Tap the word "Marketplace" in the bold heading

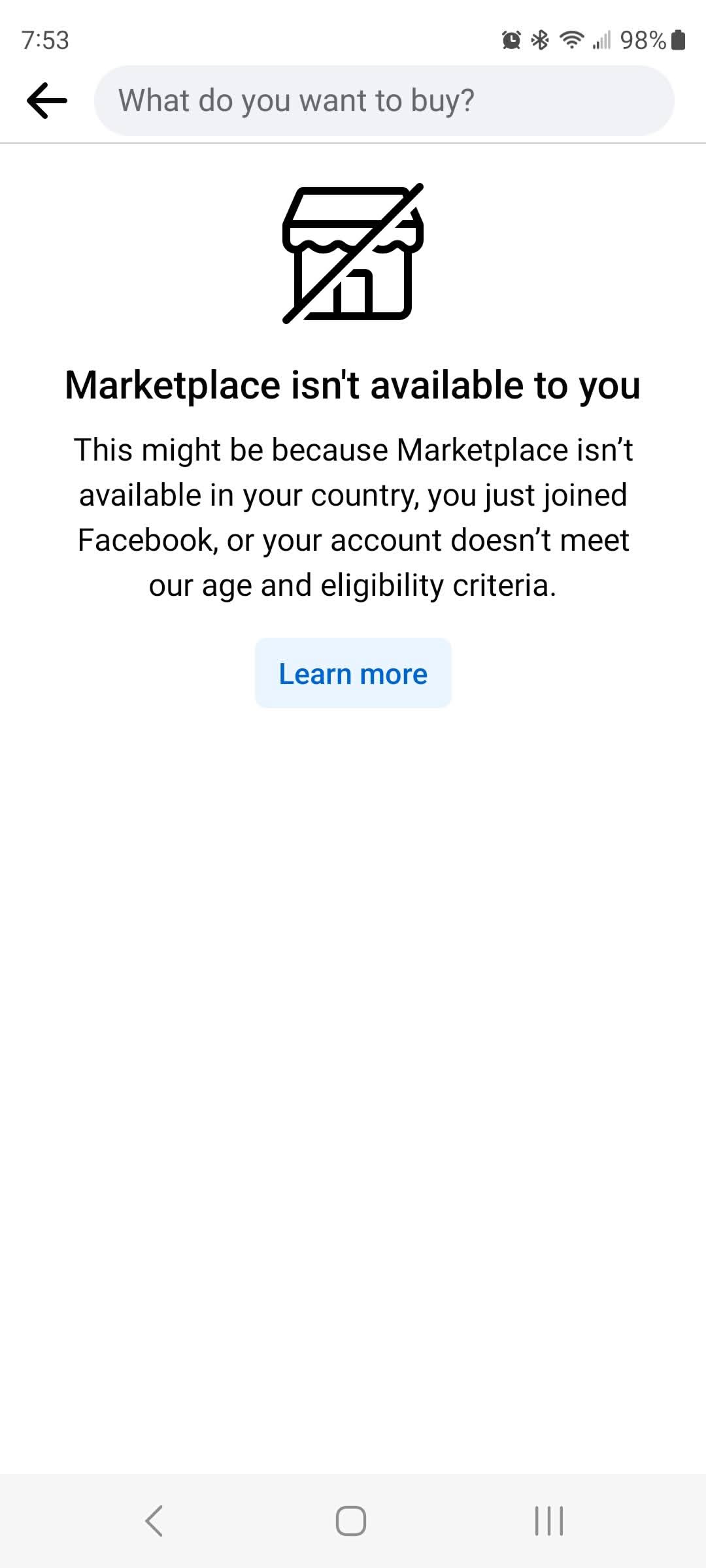tap(173, 385)
